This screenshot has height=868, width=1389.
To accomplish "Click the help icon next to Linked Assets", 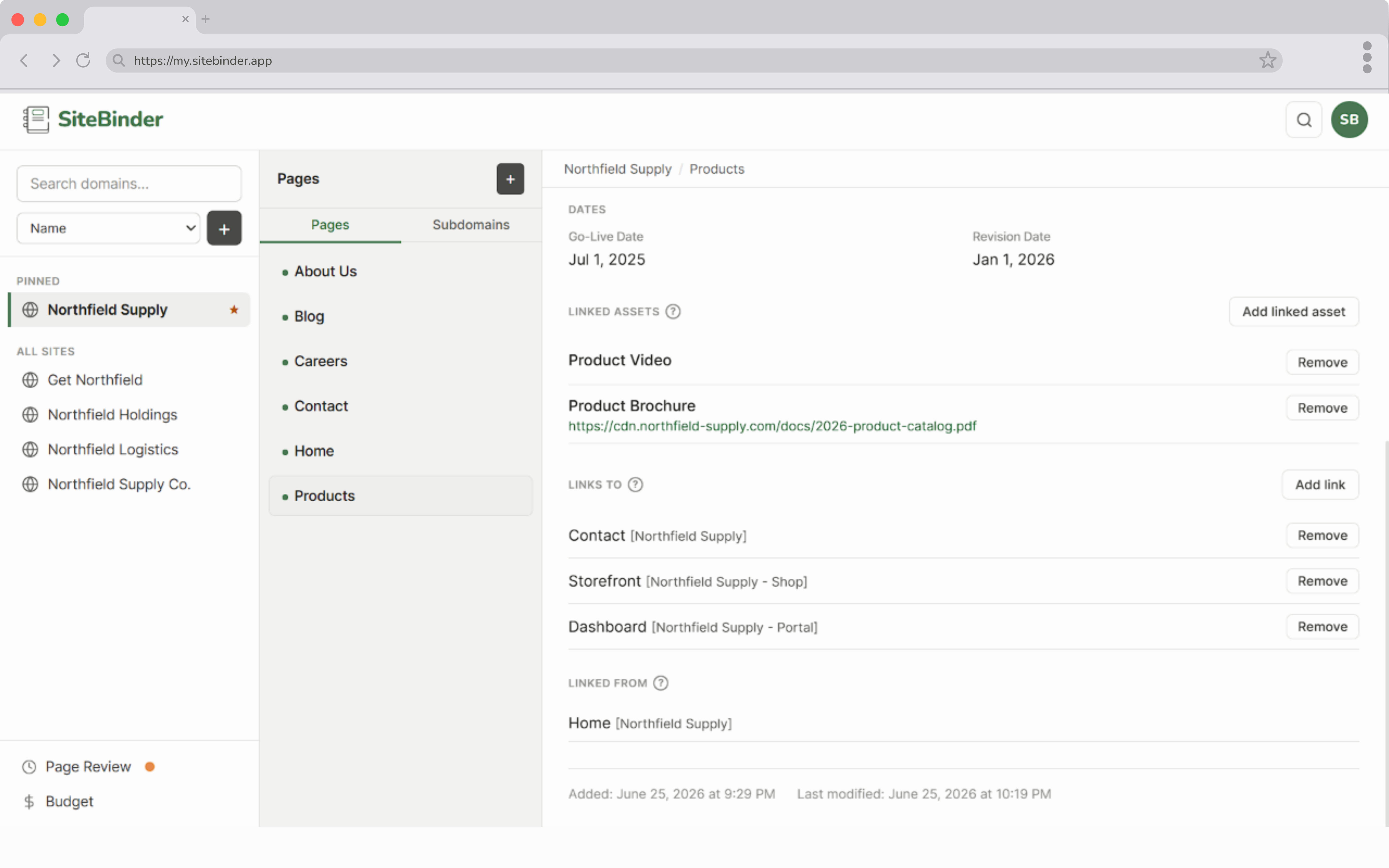I will (673, 312).
